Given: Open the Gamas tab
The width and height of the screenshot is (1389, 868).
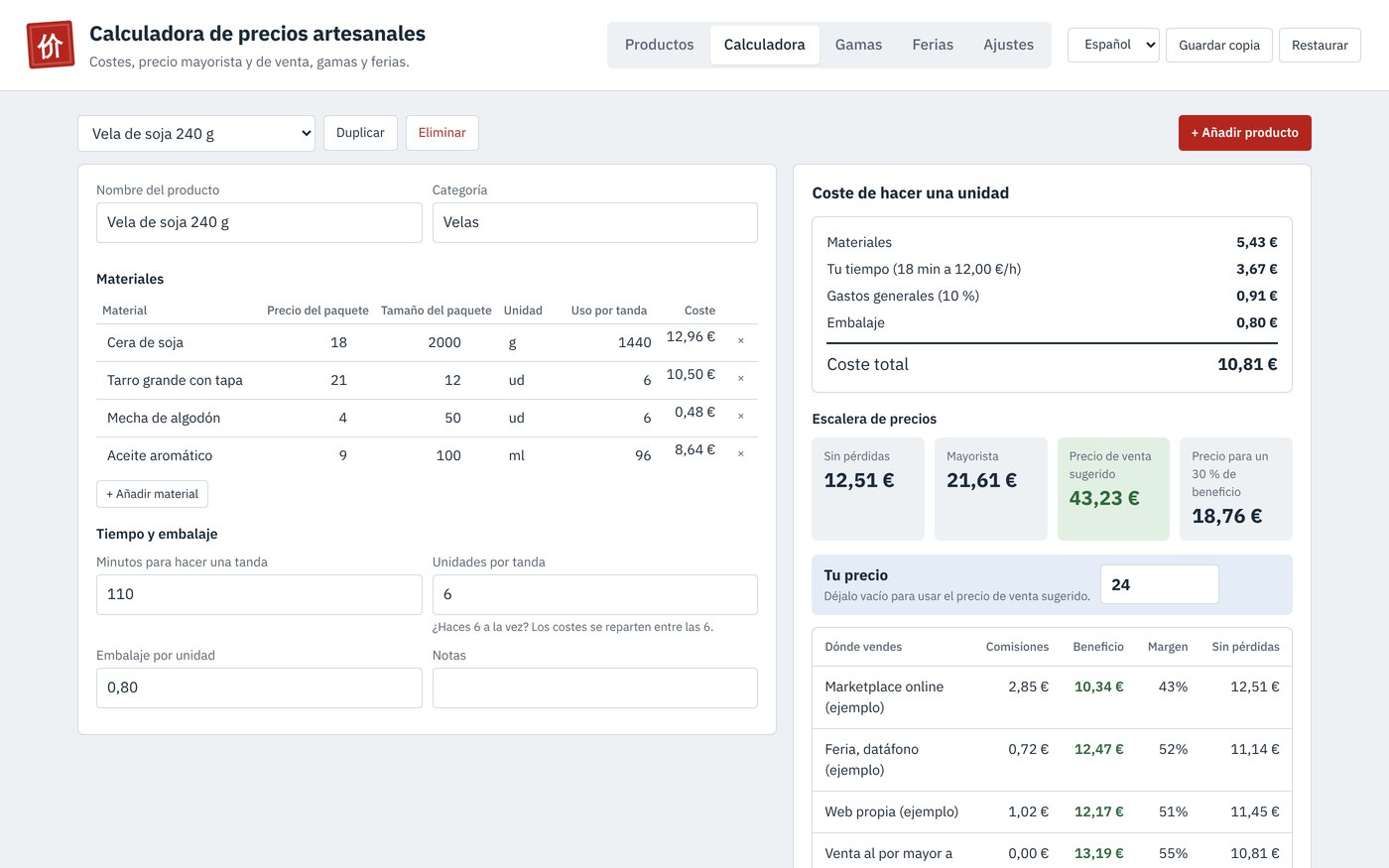Looking at the screenshot, I should (x=858, y=45).
